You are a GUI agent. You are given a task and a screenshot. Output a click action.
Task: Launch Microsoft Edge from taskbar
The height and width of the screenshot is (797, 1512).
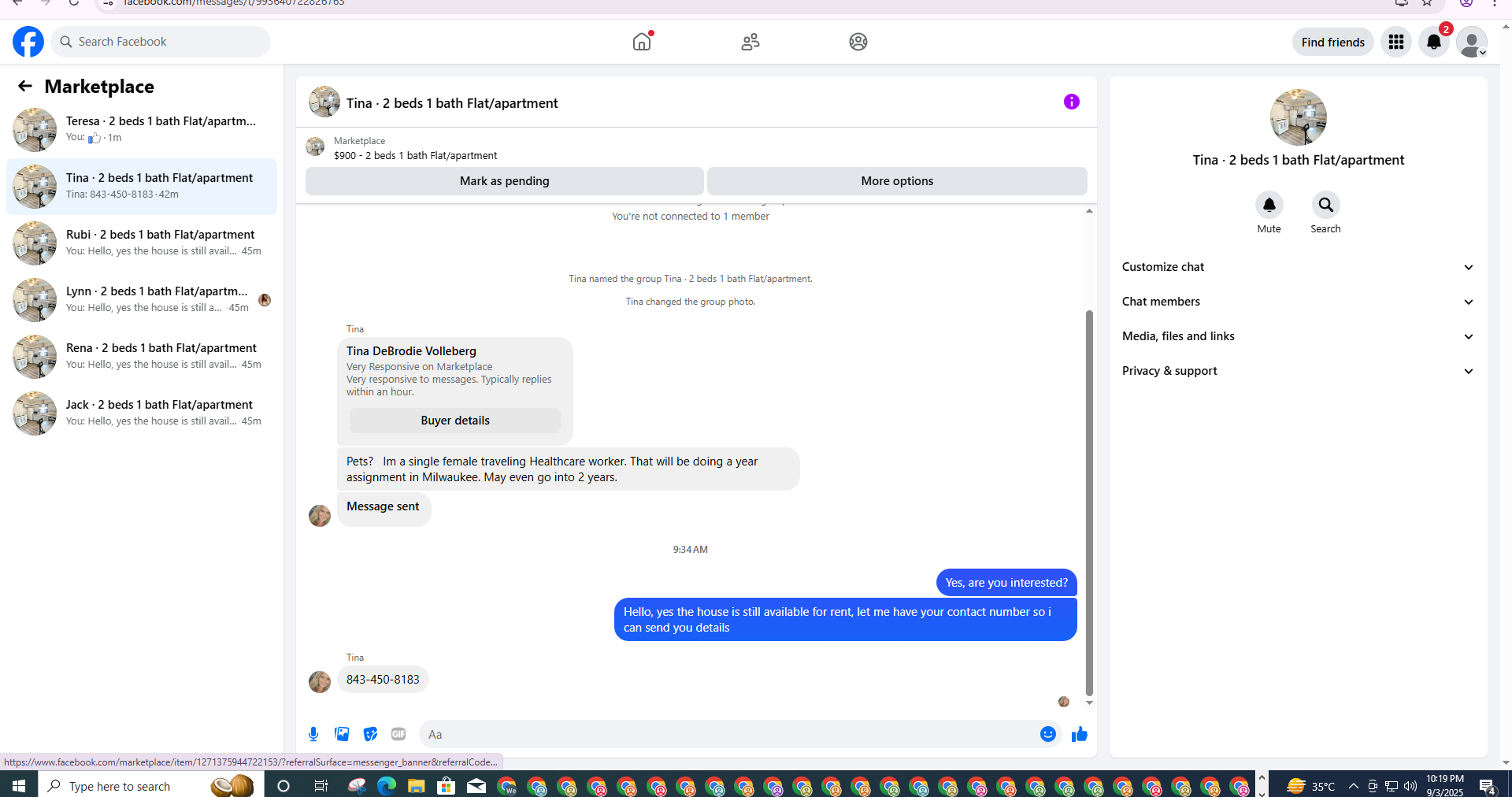tap(387, 786)
